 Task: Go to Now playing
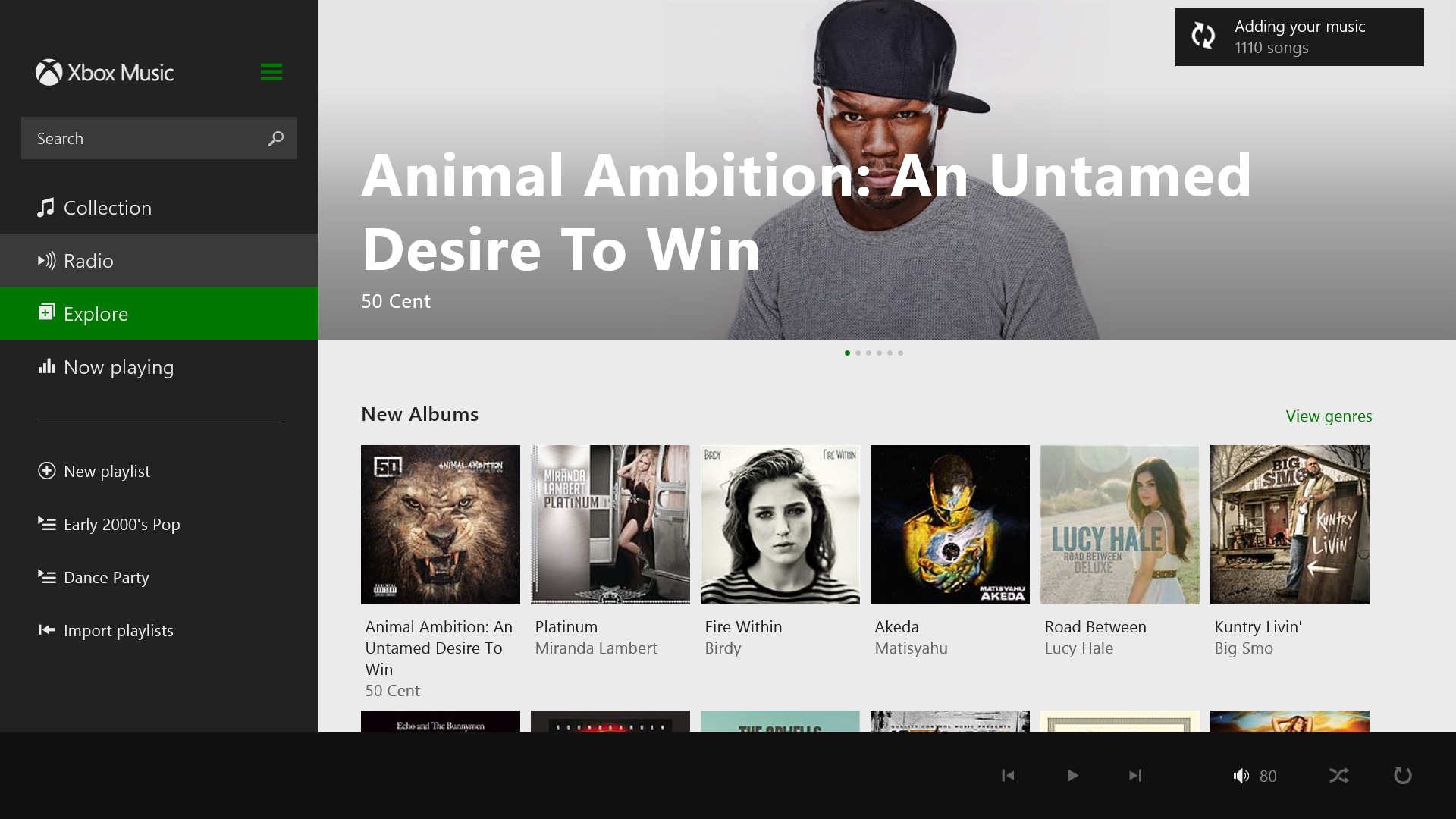[x=159, y=366]
